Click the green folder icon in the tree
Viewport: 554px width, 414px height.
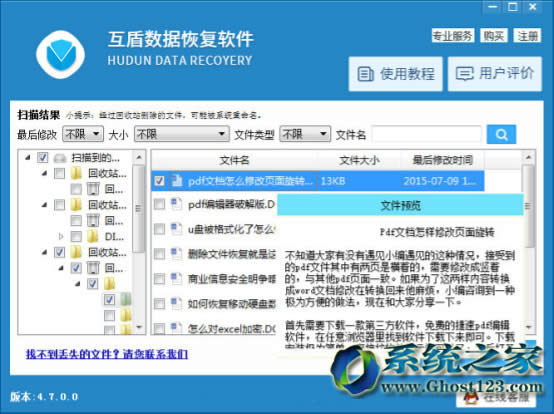[x=126, y=300]
